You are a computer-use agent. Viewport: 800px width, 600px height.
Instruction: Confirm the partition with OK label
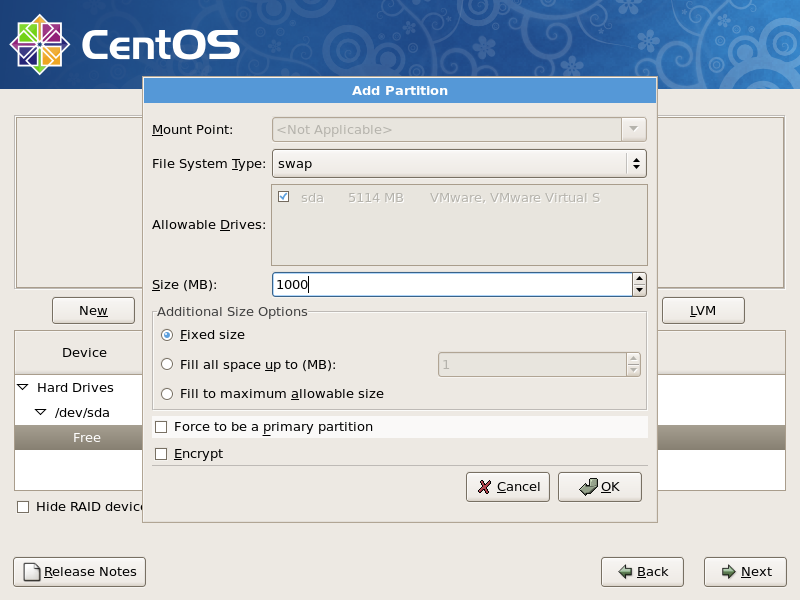click(x=610, y=487)
